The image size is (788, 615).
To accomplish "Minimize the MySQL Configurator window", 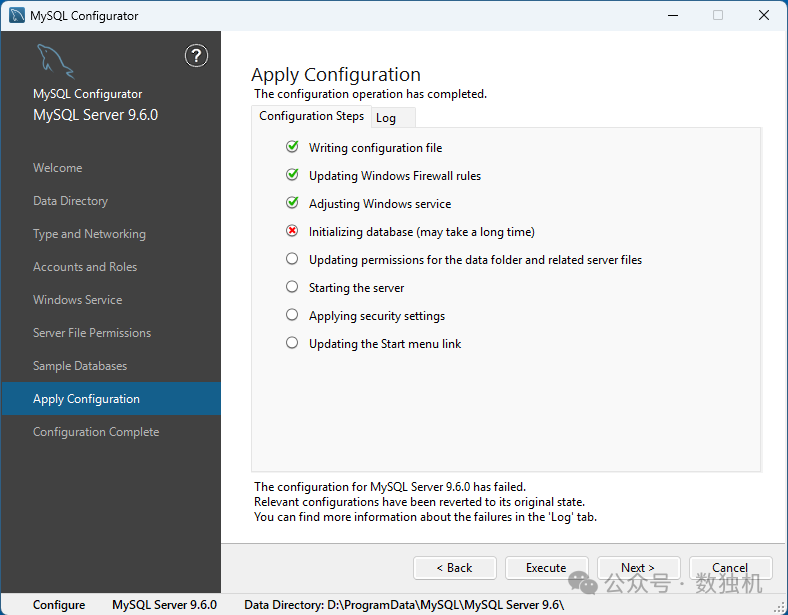I will tap(673, 16).
